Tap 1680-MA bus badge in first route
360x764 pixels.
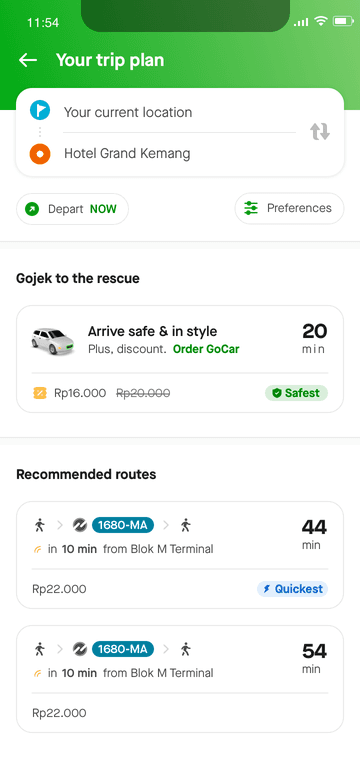tap(123, 525)
